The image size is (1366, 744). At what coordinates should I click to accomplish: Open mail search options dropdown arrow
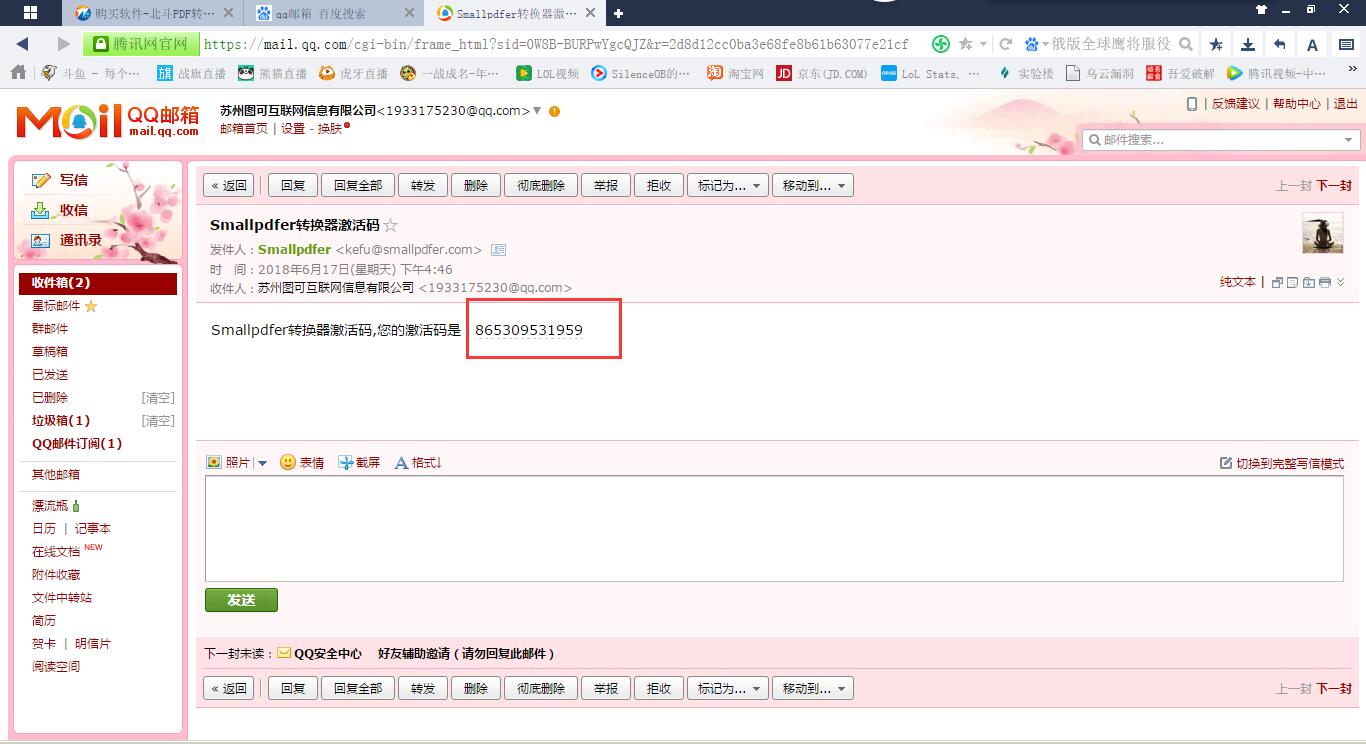1349,140
